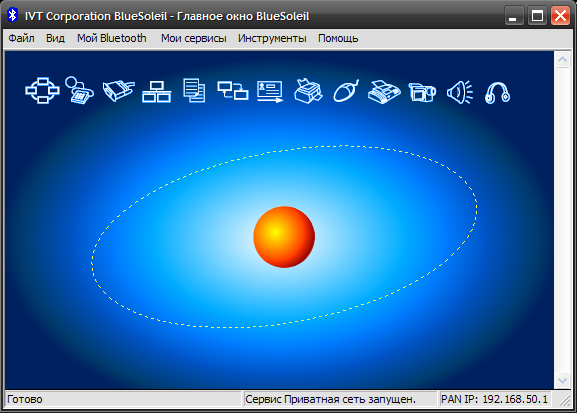Select the AV speaker service icon
This screenshot has width=577, height=413.
tap(460, 92)
